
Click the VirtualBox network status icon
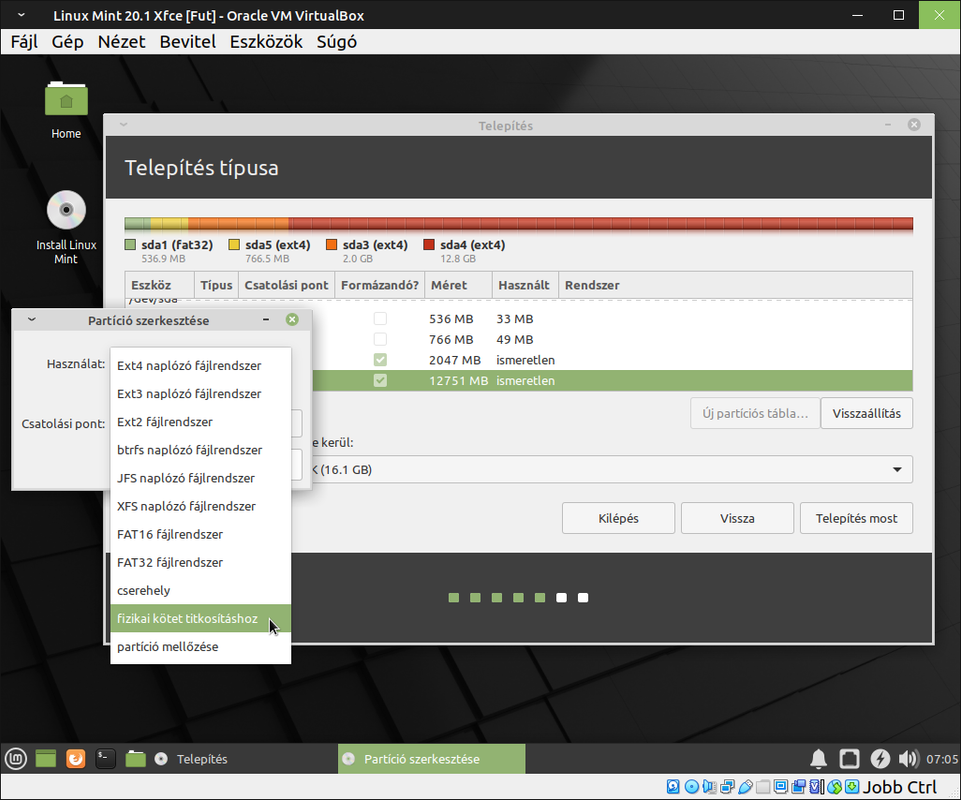coord(727,787)
